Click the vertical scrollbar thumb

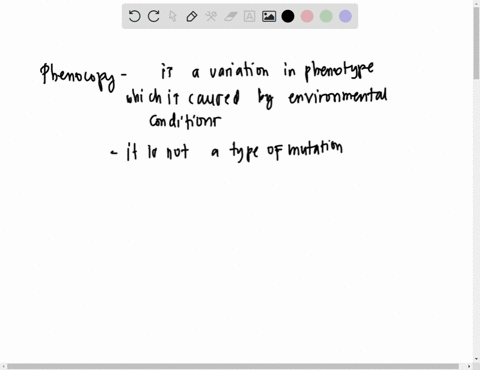pos(476,43)
